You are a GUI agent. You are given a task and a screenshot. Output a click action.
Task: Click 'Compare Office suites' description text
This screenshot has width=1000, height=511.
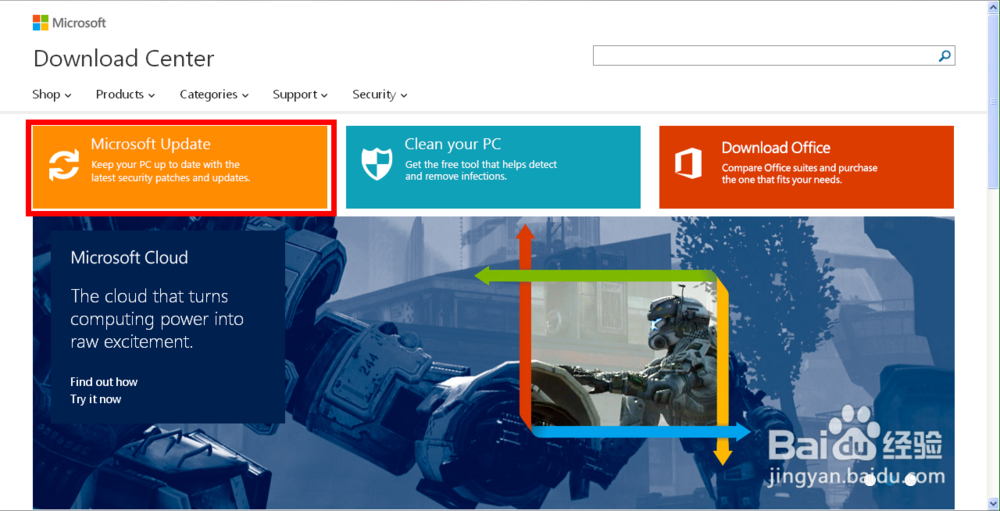800,174
